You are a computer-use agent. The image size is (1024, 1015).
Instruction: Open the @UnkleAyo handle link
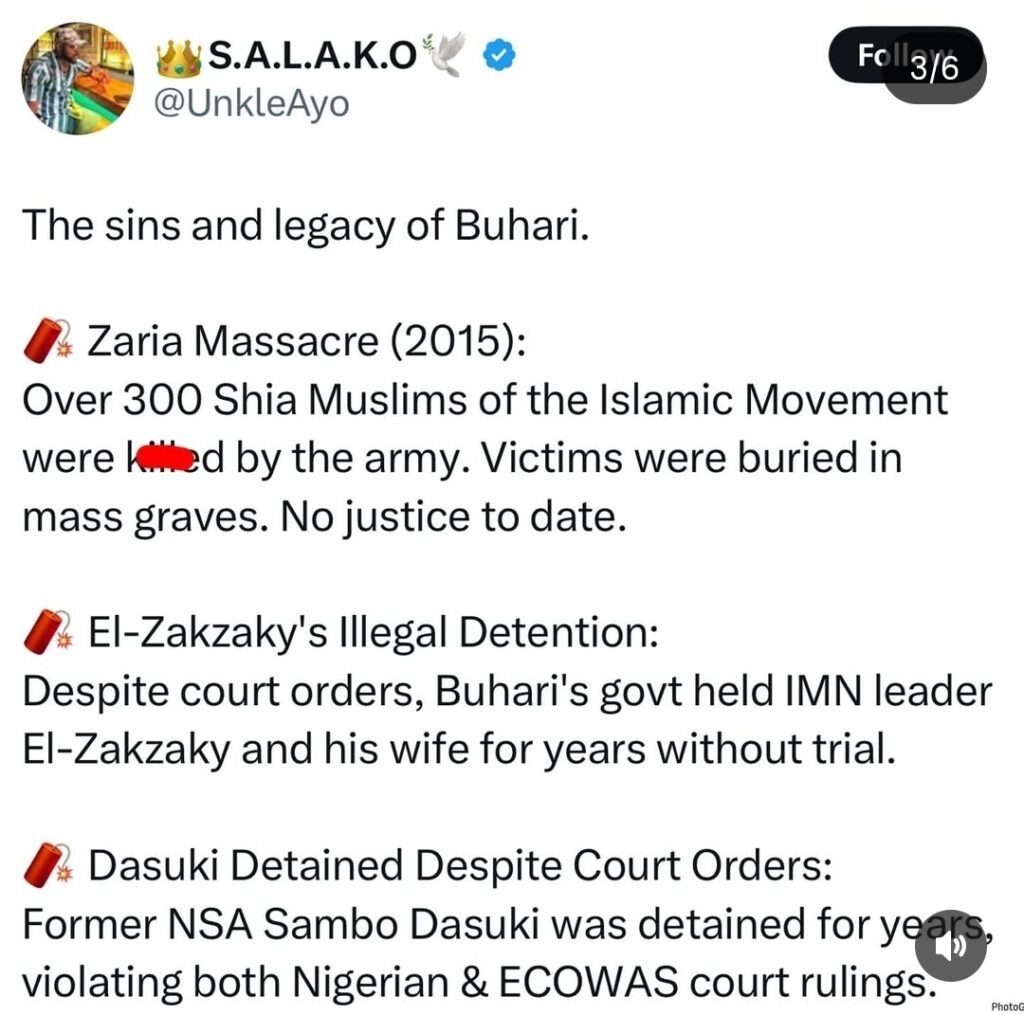point(251,103)
